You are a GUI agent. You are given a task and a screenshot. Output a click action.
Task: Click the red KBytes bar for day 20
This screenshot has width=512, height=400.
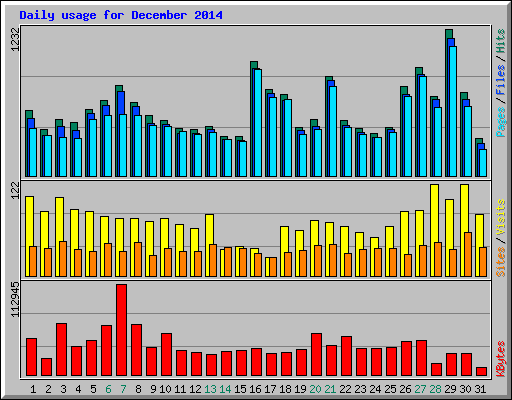click(x=316, y=355)
